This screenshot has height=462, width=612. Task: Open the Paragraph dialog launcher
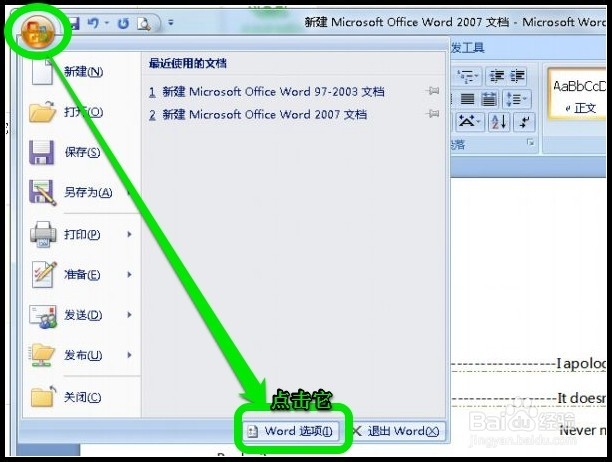point(530,142)
